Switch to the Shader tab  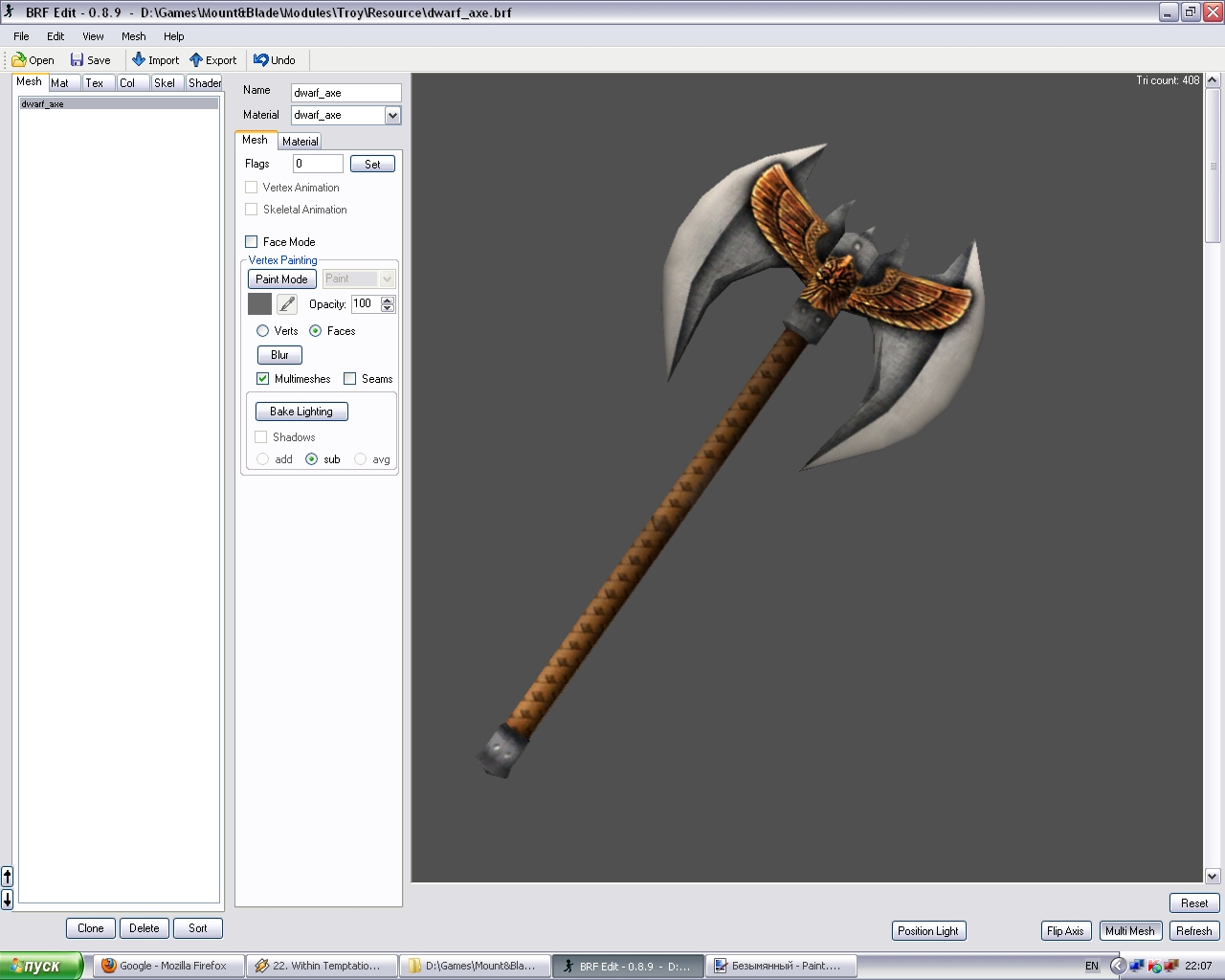coord(204,83)
